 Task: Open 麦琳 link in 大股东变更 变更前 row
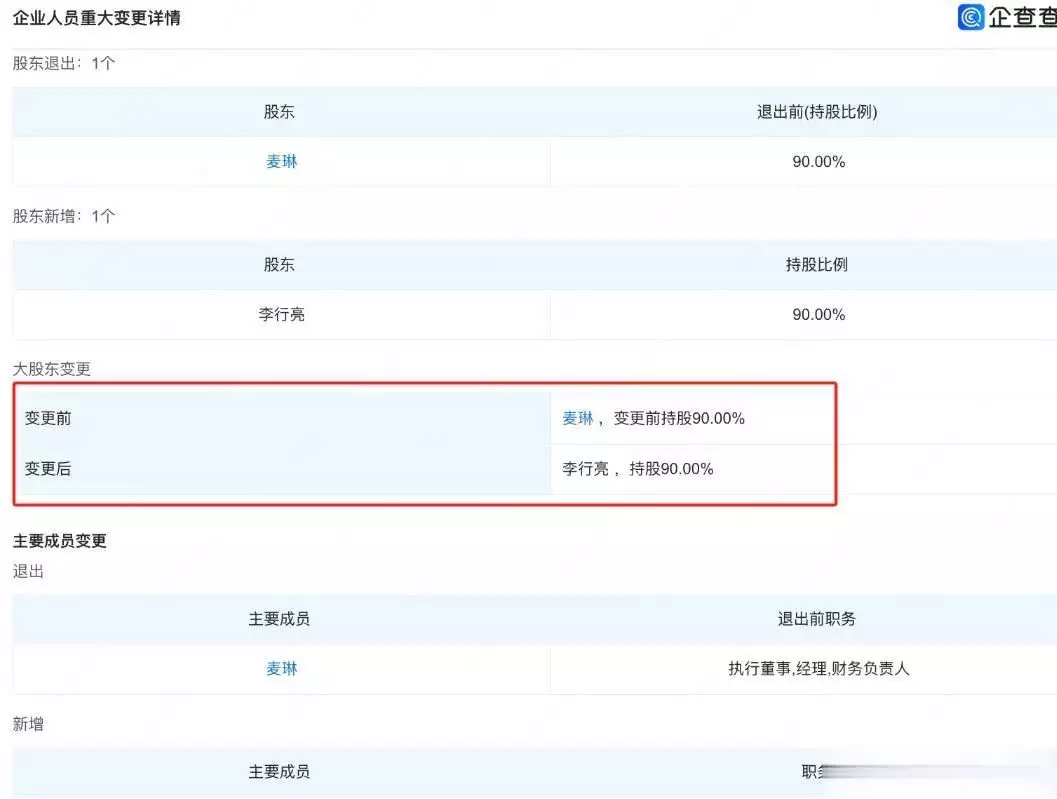578,419
